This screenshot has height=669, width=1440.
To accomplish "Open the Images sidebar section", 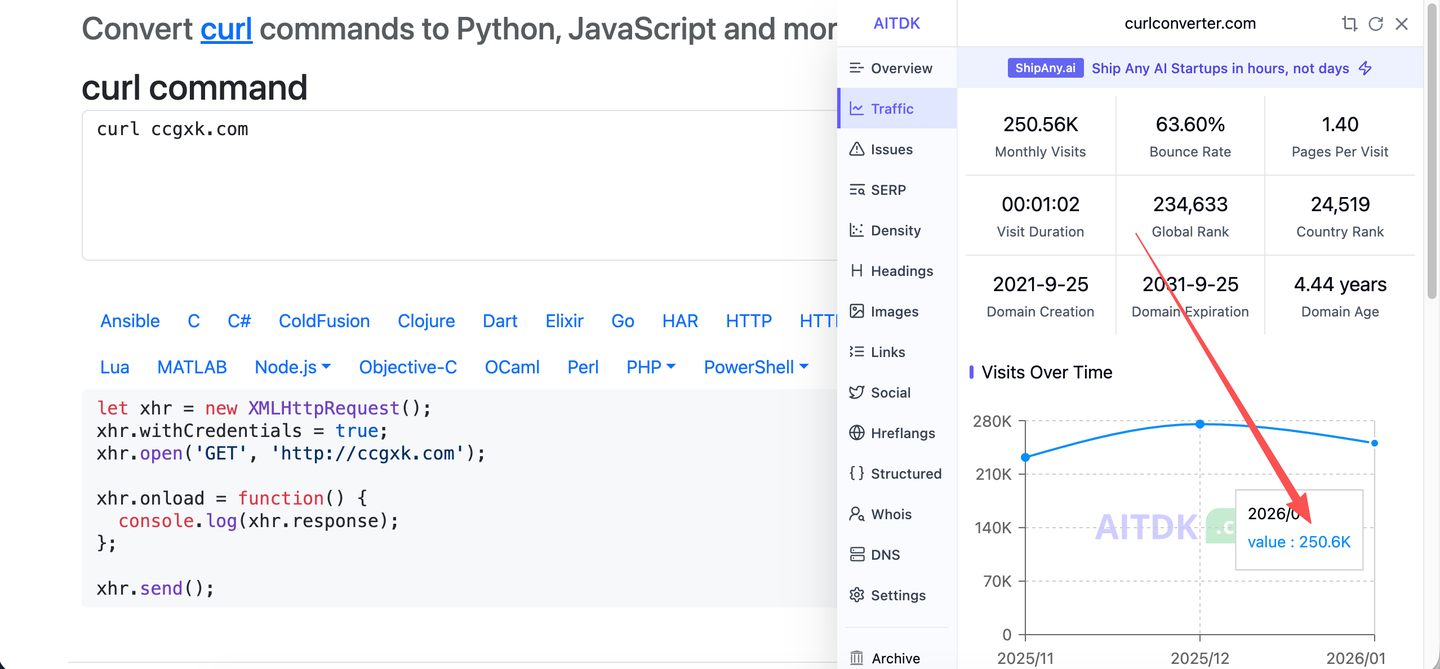I will click(x=883, y=311).
